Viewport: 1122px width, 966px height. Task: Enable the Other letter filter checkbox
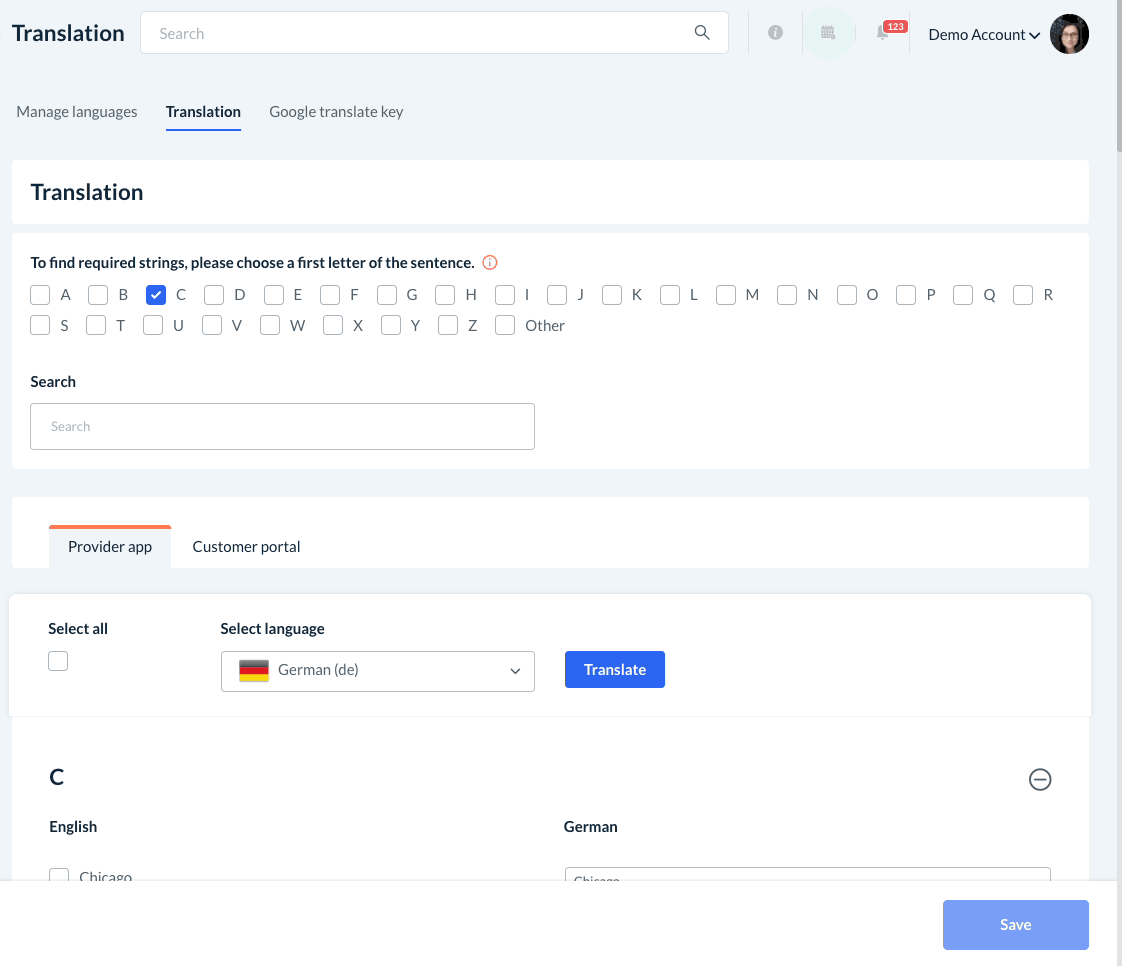tap(506, 325)
